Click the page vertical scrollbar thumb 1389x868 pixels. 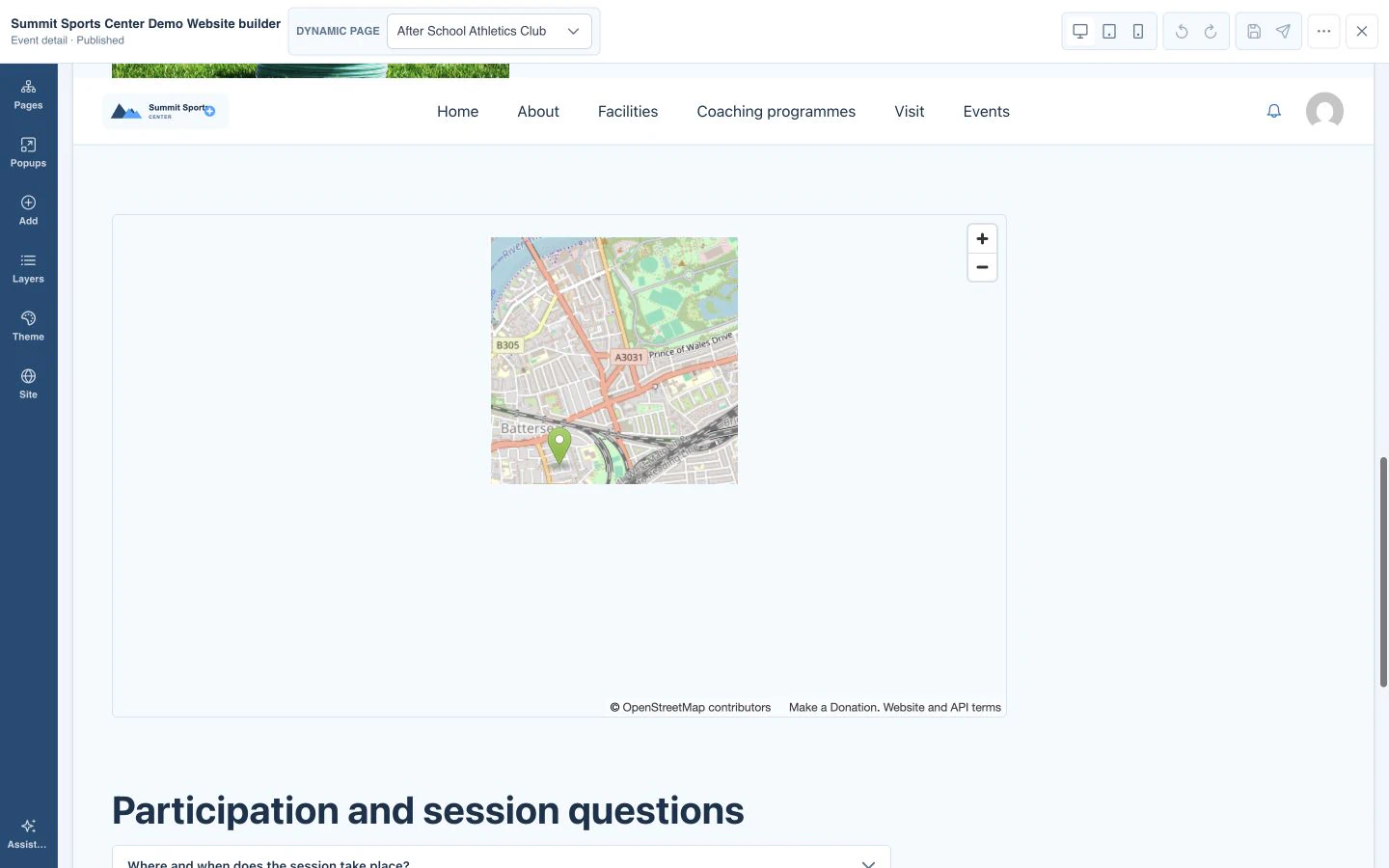(1383, 572)
